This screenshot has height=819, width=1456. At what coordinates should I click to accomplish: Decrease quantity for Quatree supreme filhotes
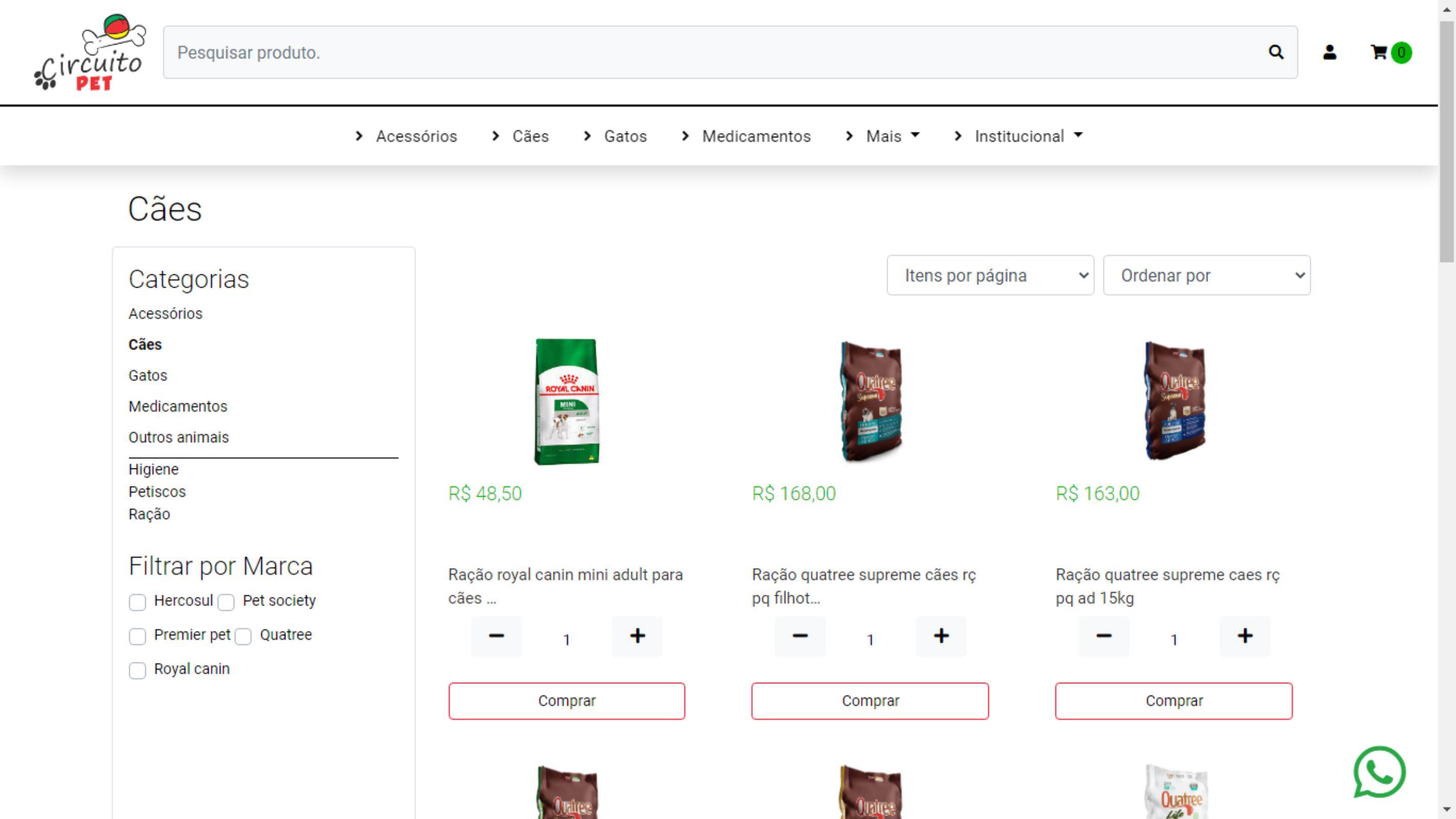coord(800,636)
